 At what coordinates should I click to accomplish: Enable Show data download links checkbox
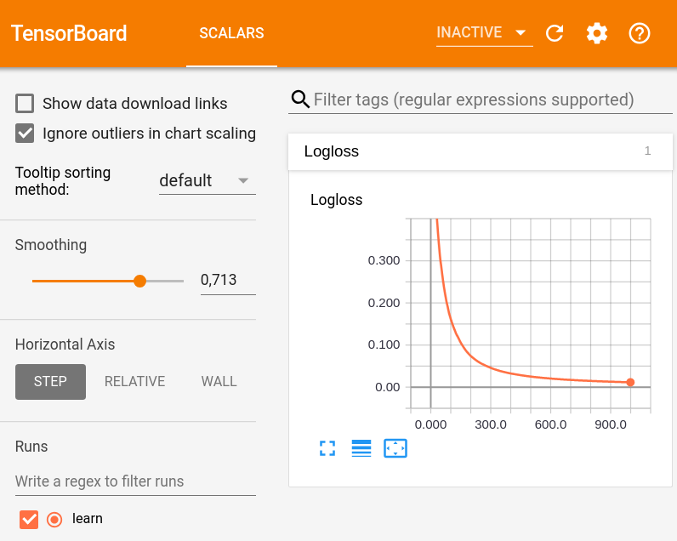(25, 103)
